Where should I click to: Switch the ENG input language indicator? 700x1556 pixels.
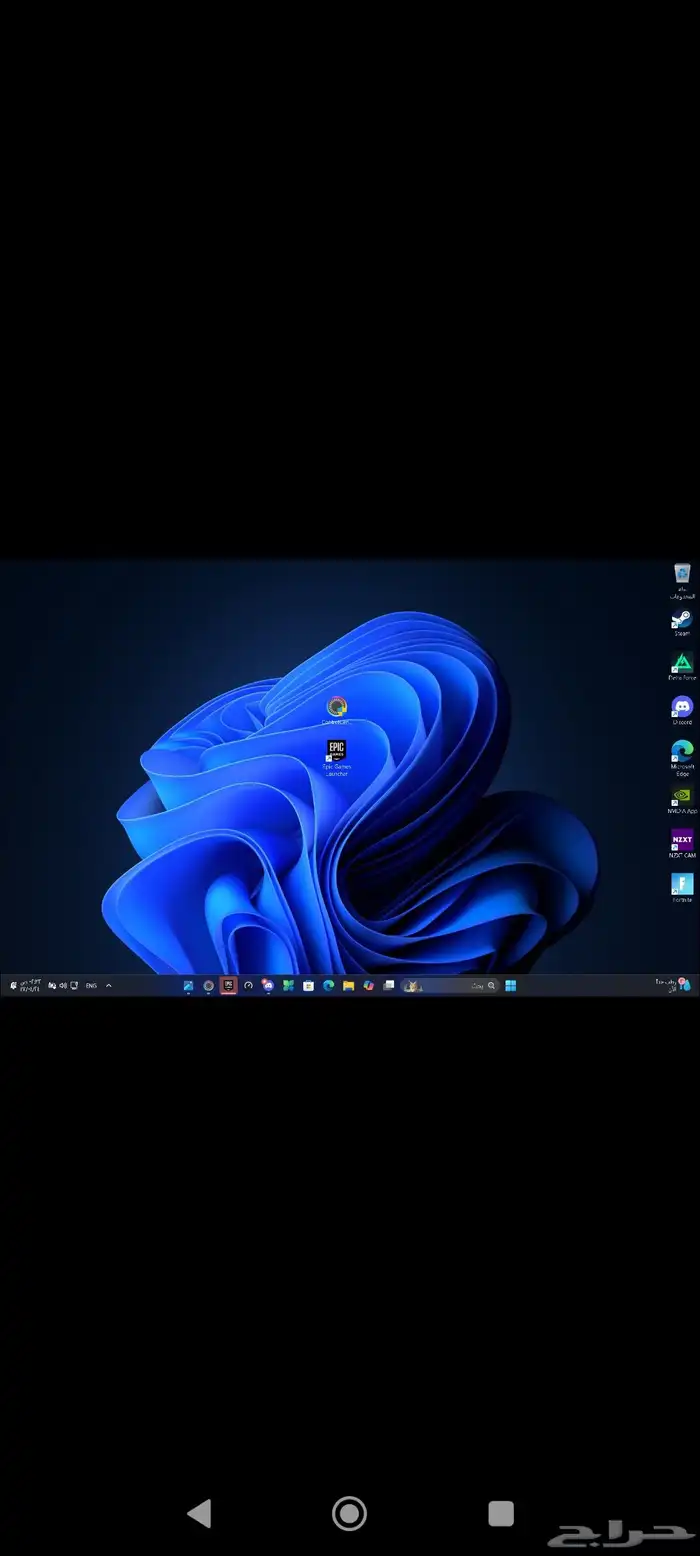[x=91, y=986]
